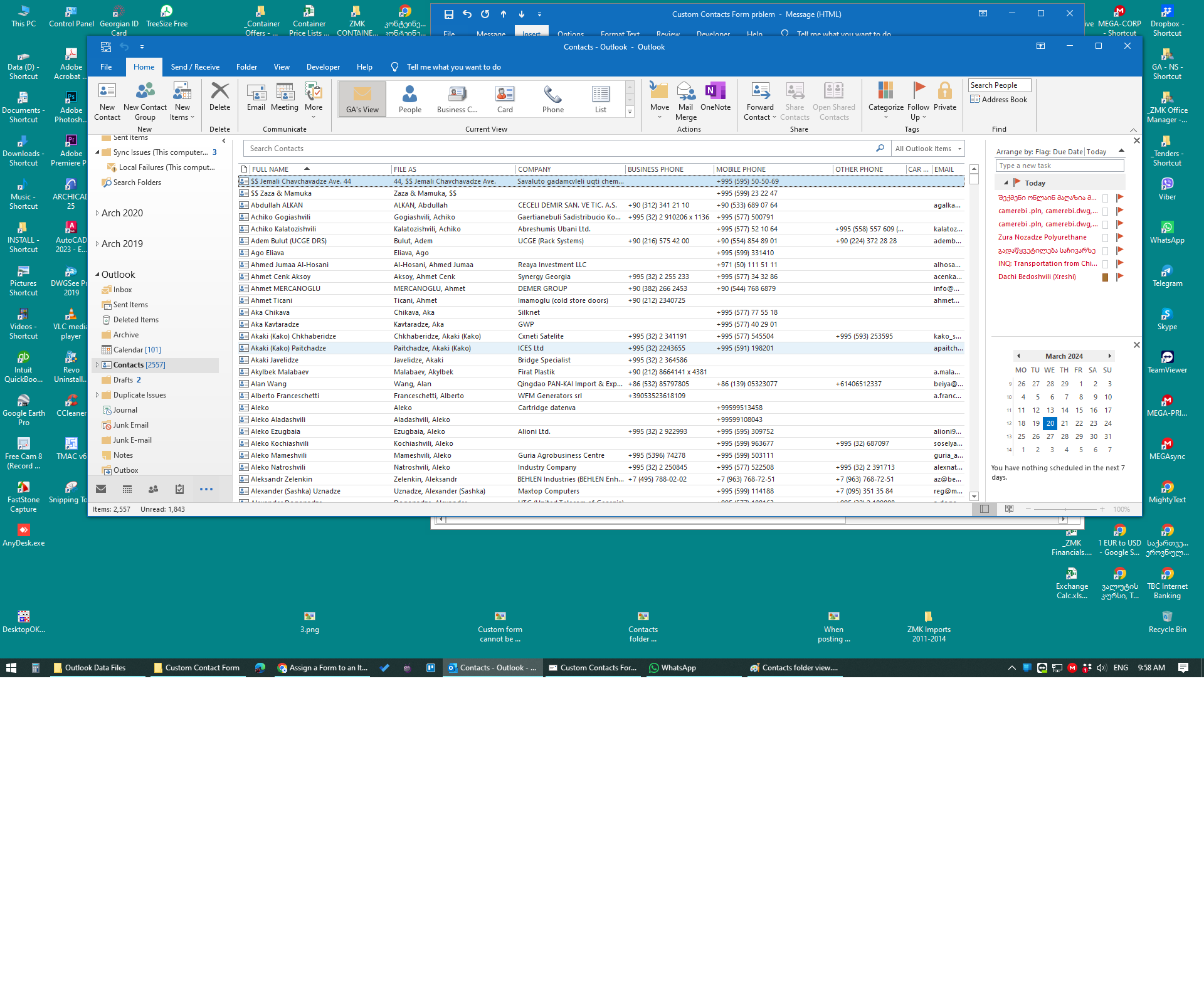Click the New Contact ribbon icon
The height and width of the screenshot is (987, 1204).
tap(107, 102)
